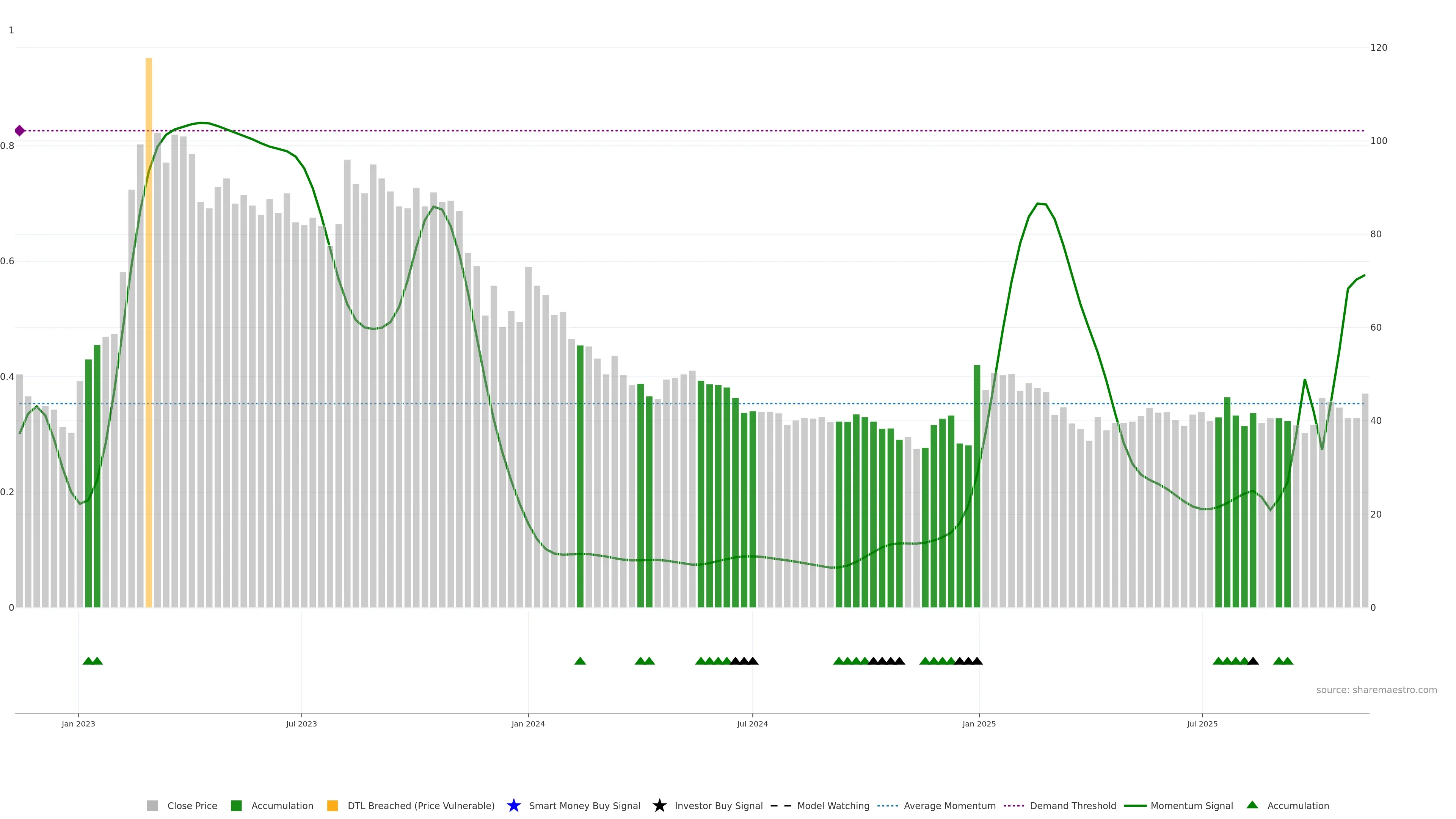Click the Jul 2024 x-axis label

click(752, 723)
